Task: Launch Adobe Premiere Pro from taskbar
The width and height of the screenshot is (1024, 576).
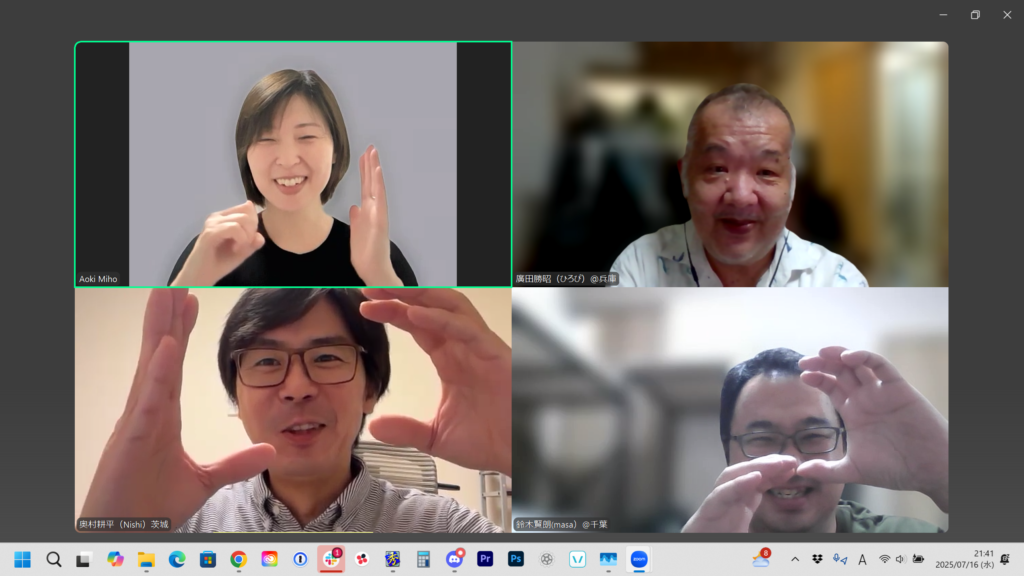Action: [485, 559]
